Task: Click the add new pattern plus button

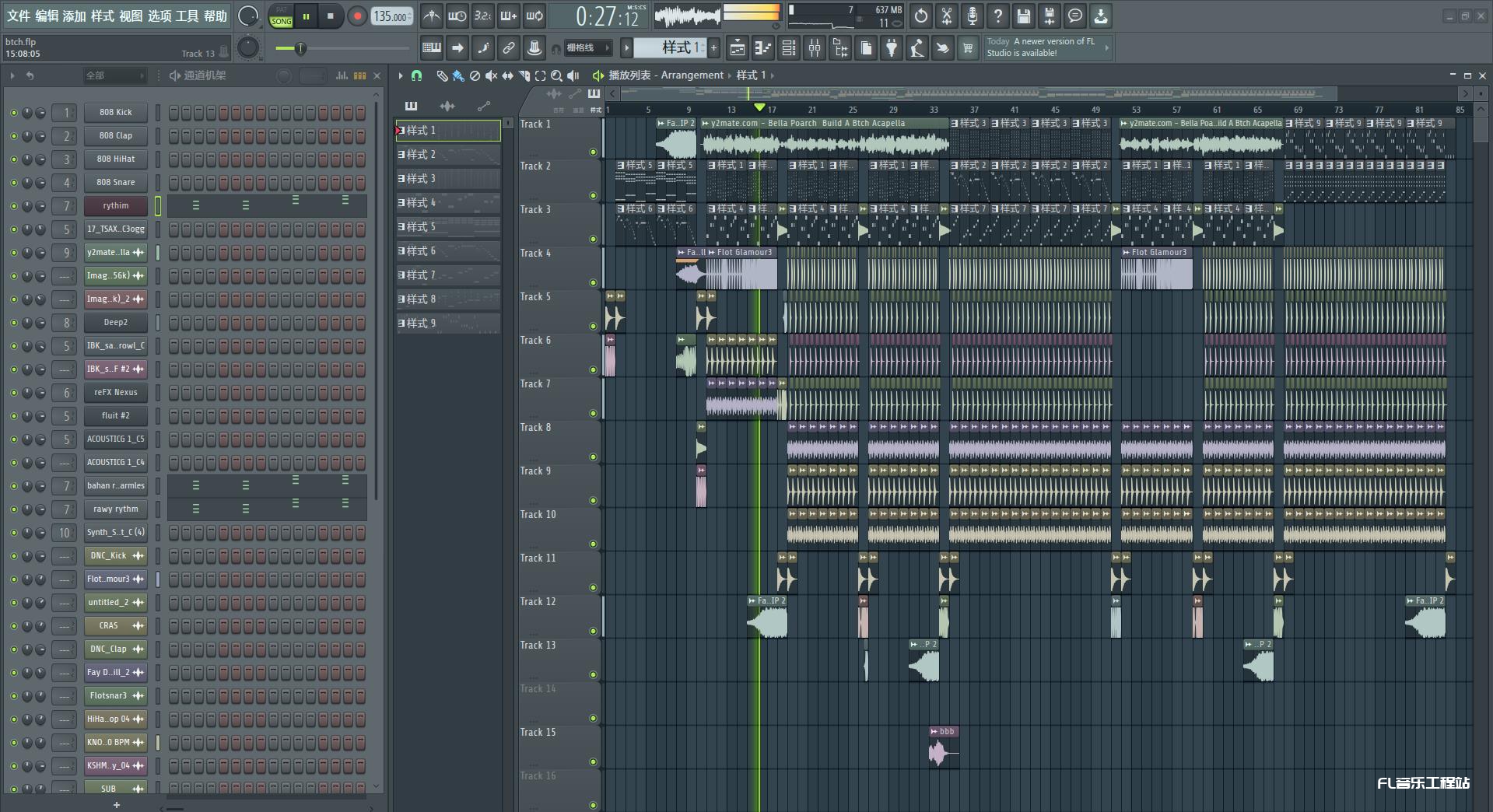Action: coord(713,48)
